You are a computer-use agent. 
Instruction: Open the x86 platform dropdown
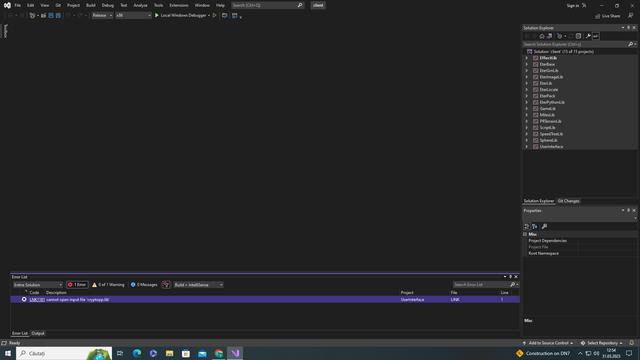(133, 16)
